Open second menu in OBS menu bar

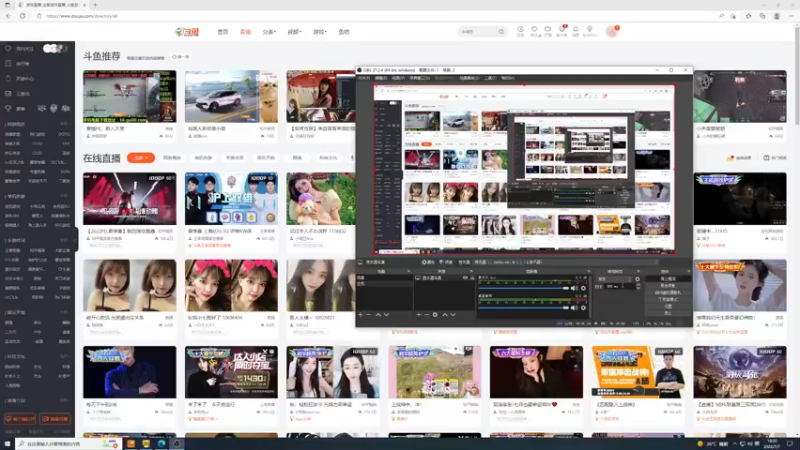click(381, 78)
